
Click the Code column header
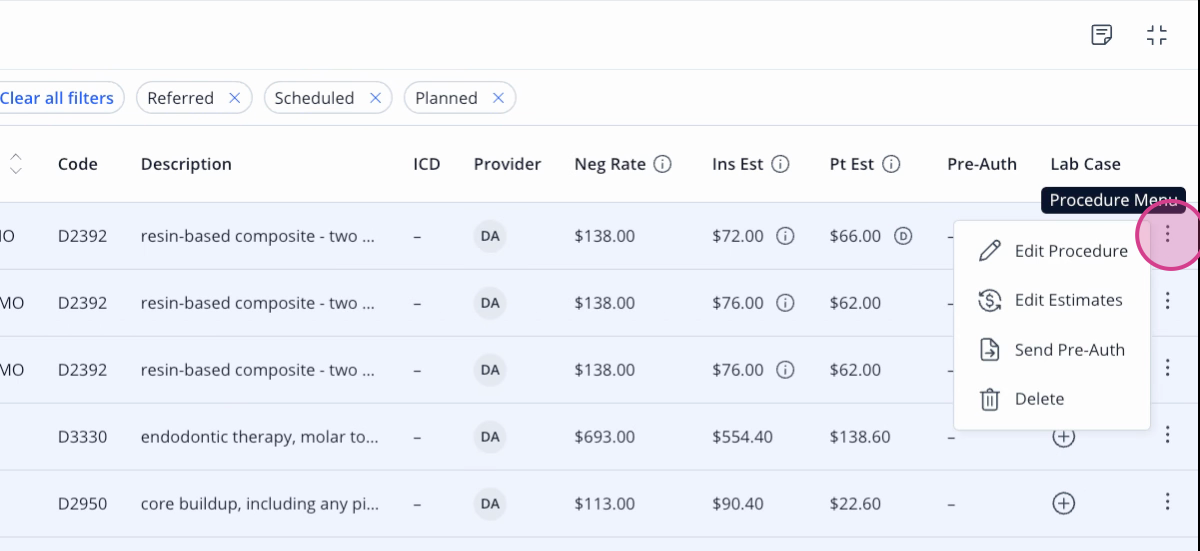pyautogui.click(x=78, y=164)
